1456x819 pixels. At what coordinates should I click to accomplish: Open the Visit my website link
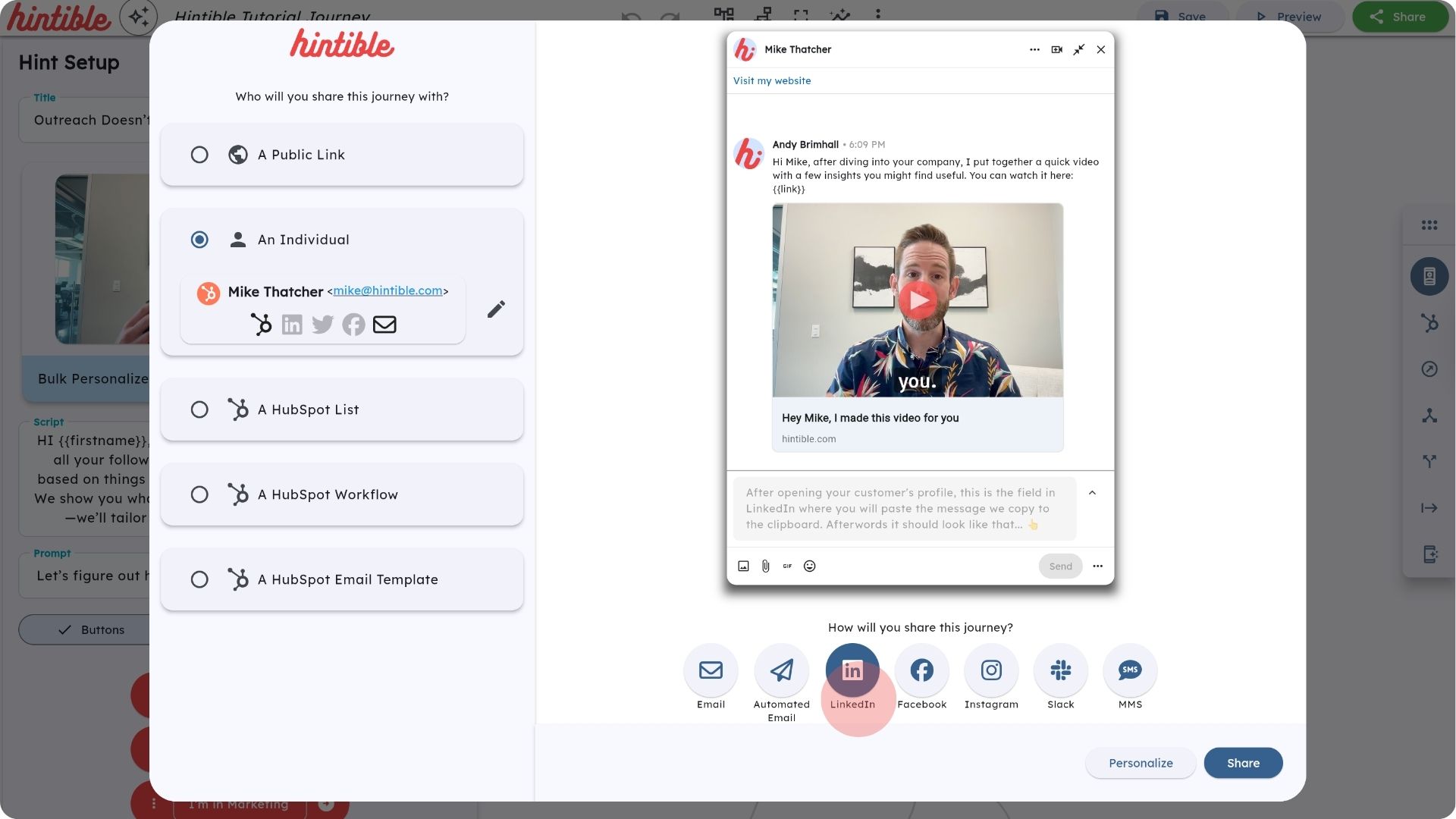click(771, 80)
